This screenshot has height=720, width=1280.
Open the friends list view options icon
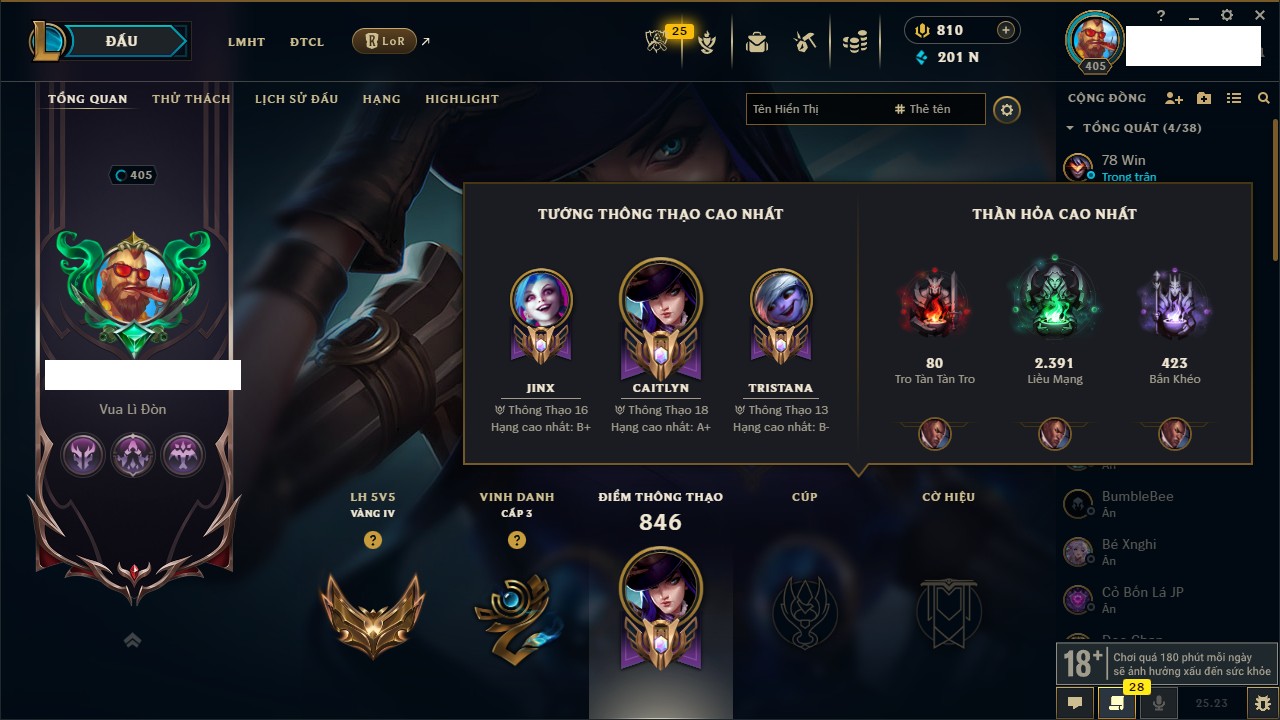point(1234,98)
